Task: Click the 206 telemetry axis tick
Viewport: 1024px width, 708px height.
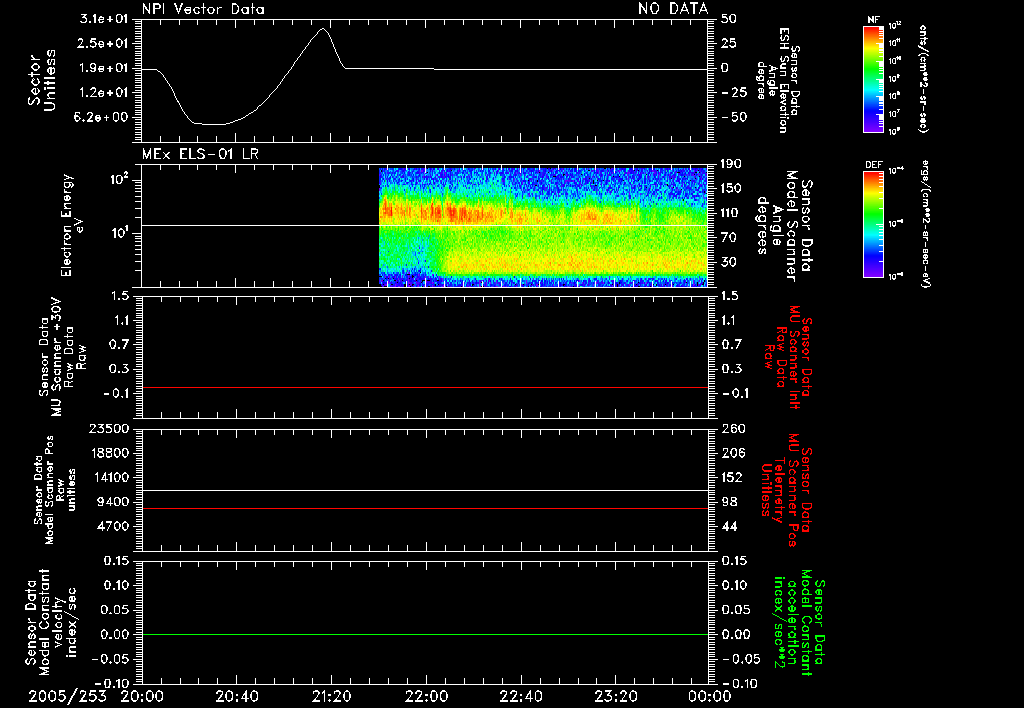Action: (734, 453)
